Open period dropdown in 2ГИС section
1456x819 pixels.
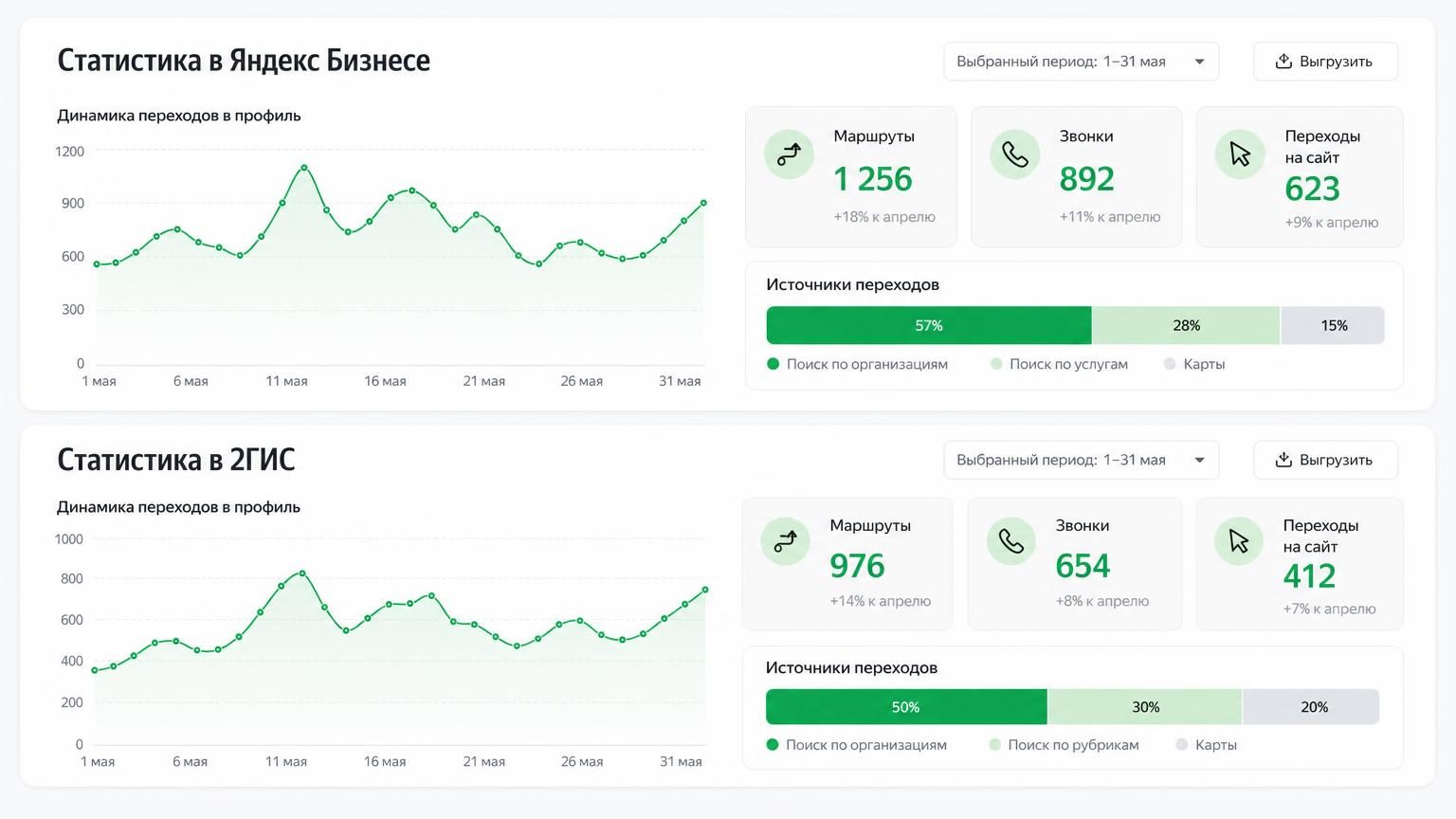click(x=1081, y=460)
